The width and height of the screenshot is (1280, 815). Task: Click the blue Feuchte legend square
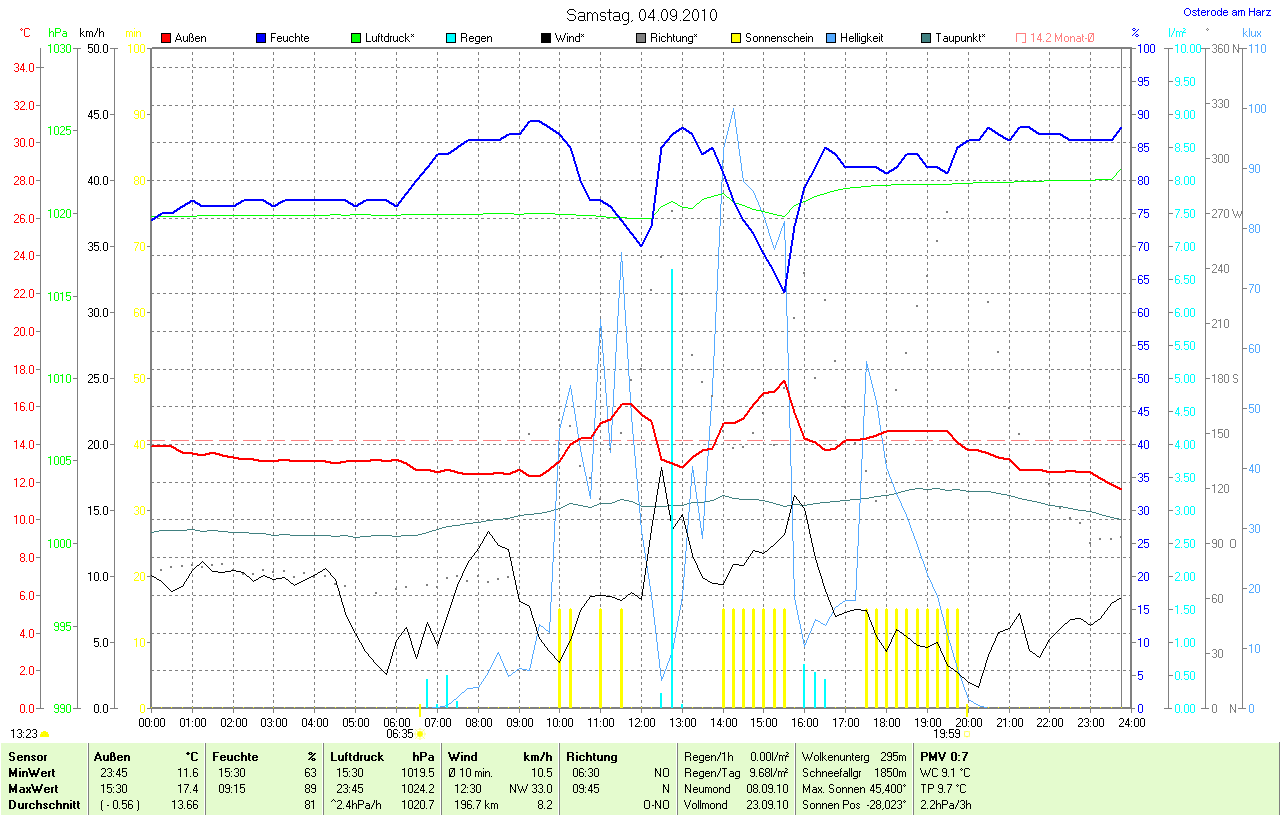click(261, 38)
